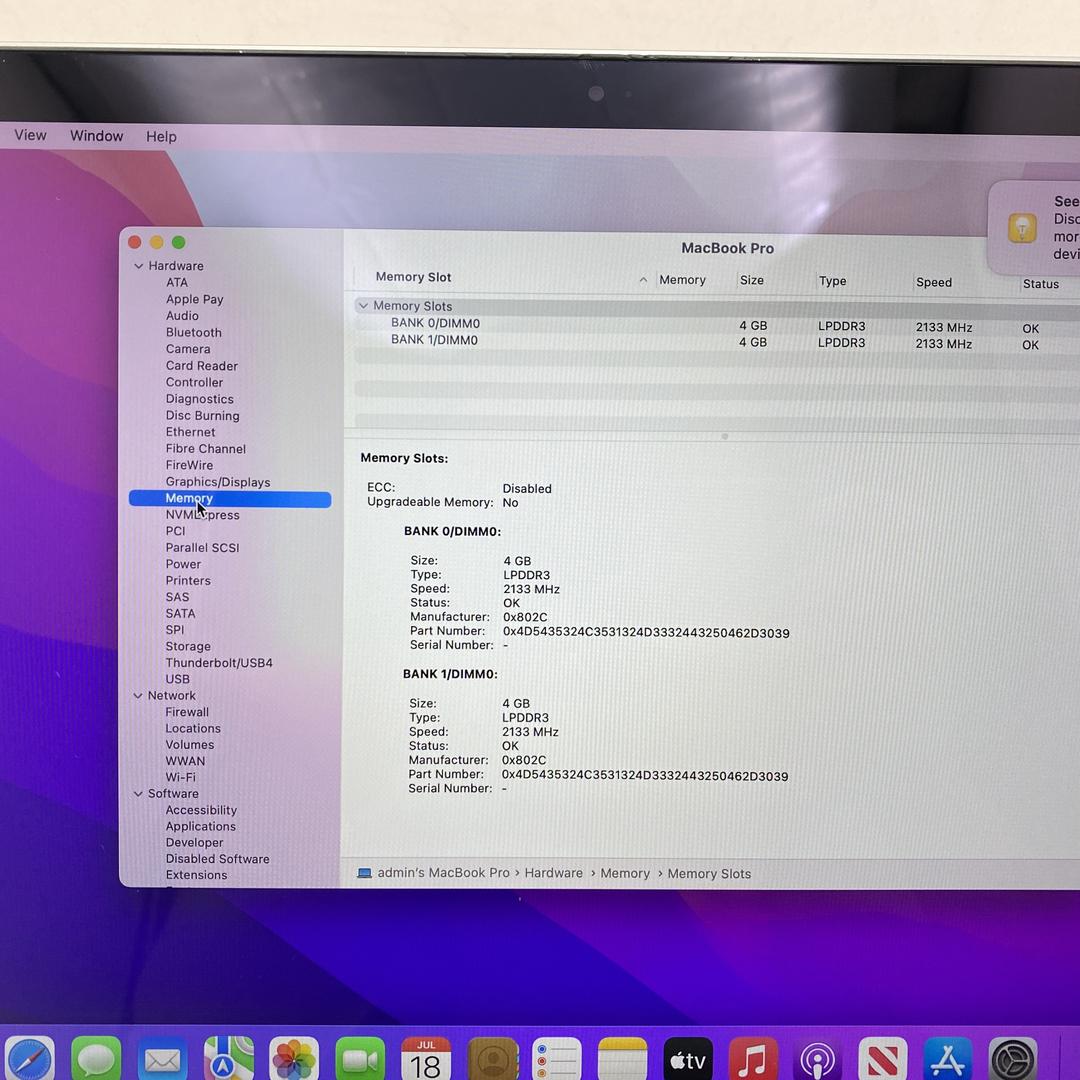Viewport: 1080px width, 1080px height.
Task: Select Power in the sidebar
Action: (x=183, y=564)
